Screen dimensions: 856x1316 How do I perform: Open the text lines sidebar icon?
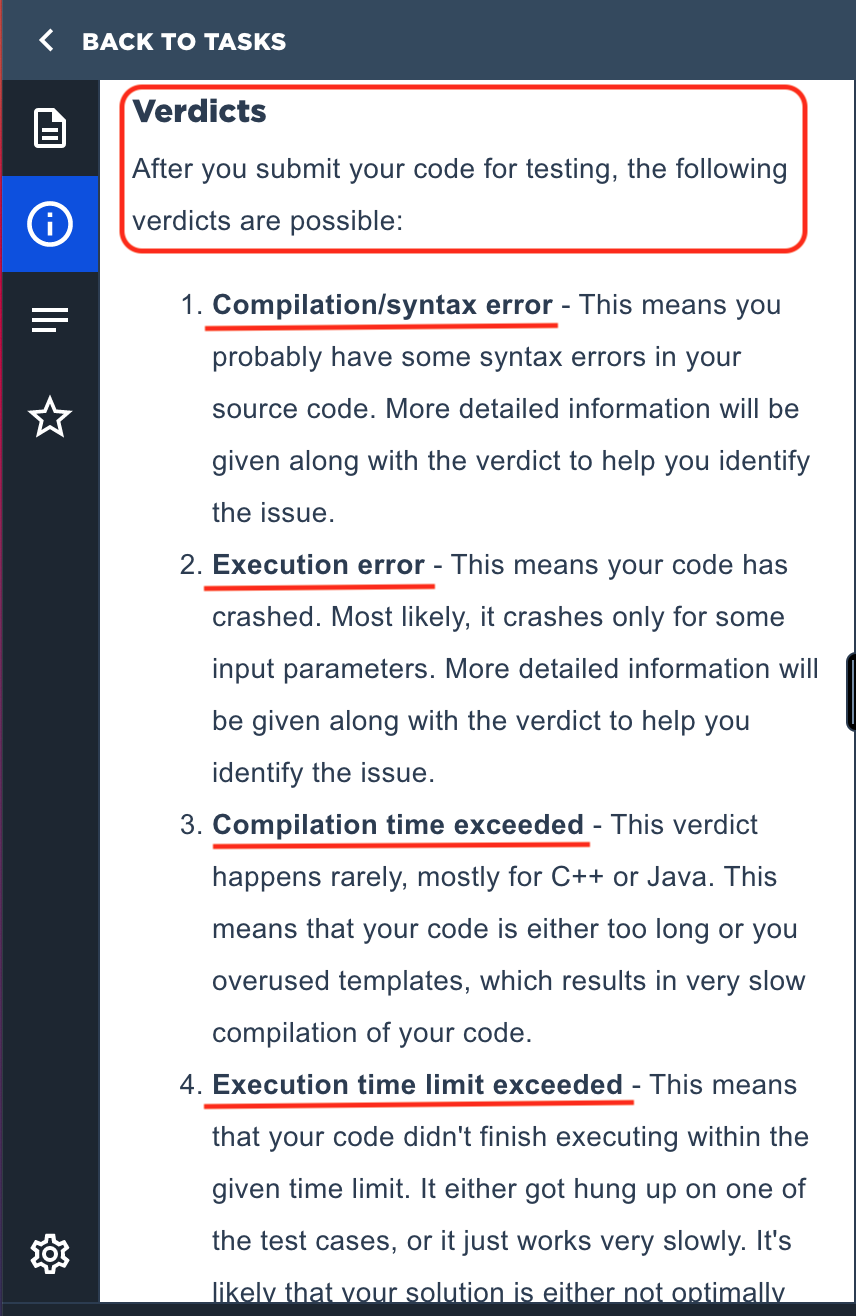[50, 320]
